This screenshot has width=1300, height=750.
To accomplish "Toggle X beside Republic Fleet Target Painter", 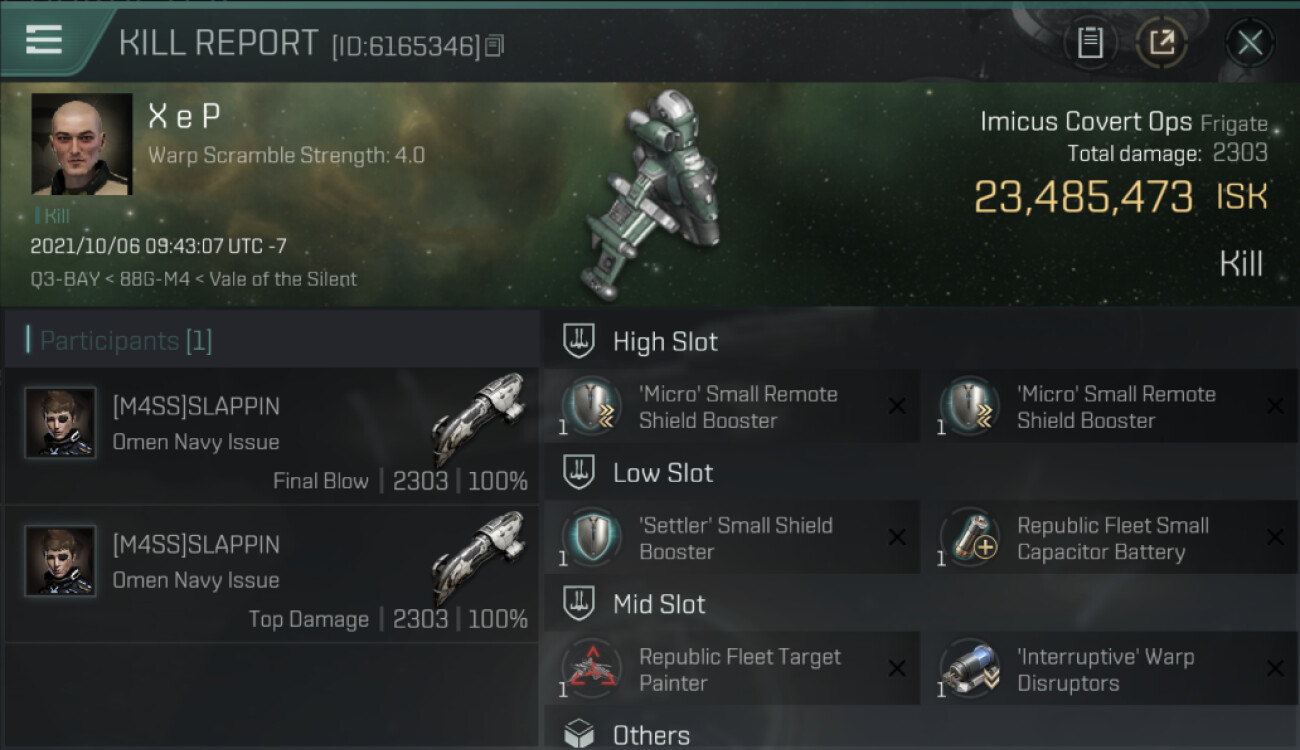I will click(x=897, y=669).
